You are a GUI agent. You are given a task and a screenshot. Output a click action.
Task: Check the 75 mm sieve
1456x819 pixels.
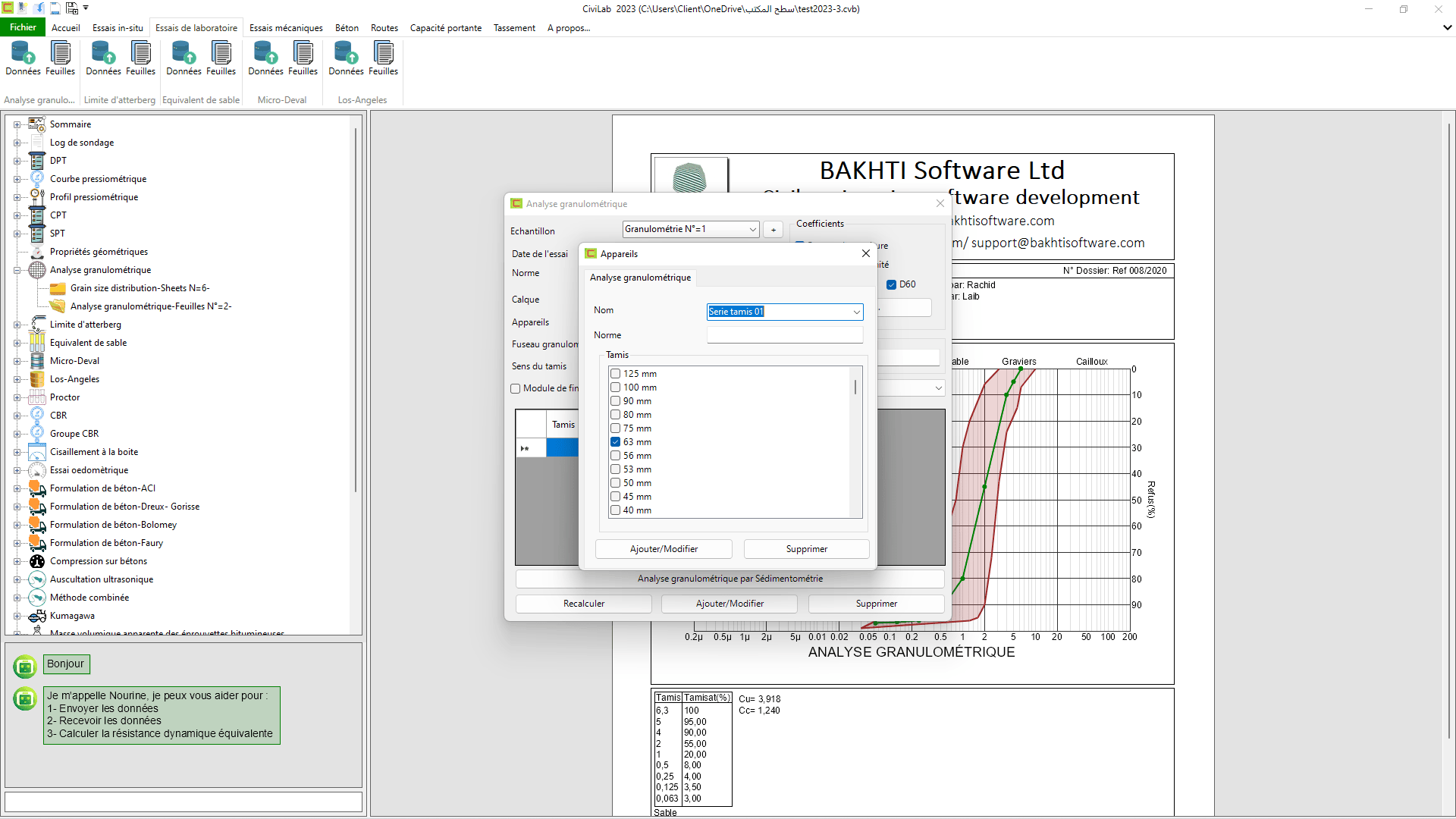(616, 428)
